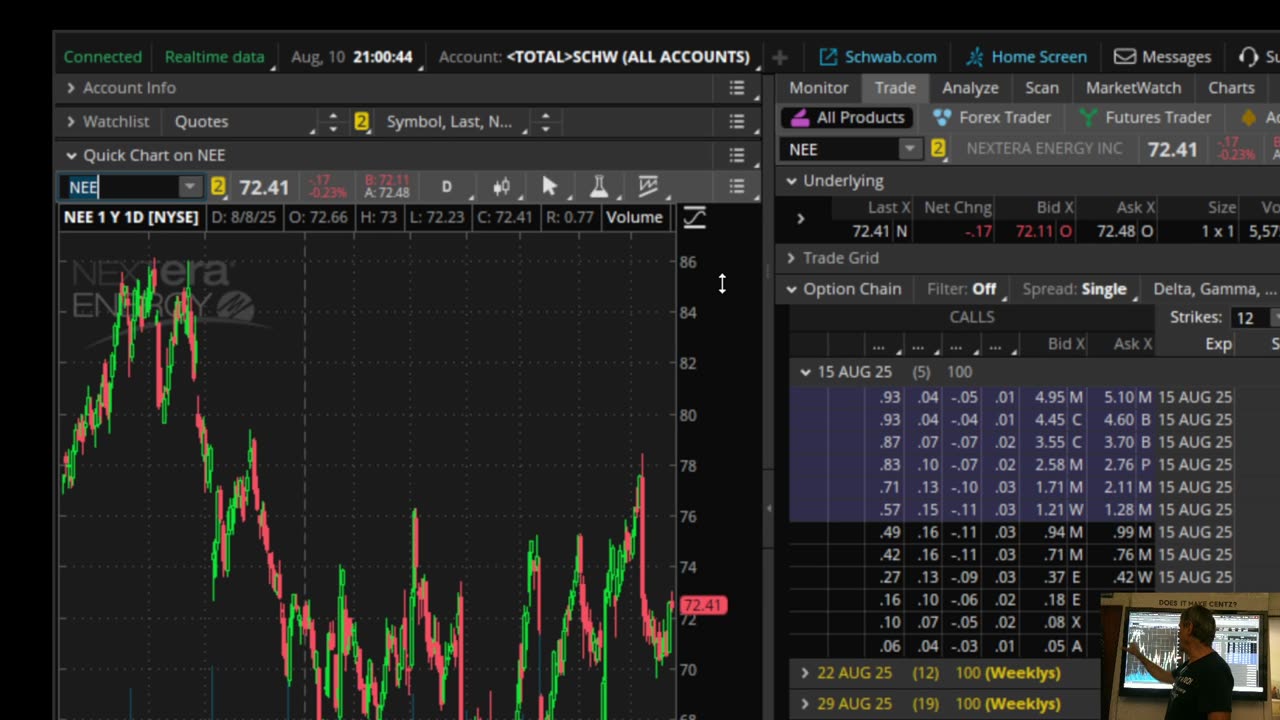This screenshot has width=1280, height=720.
Task: Open the Watchlist panel menu icon
Action: (737, 122)
